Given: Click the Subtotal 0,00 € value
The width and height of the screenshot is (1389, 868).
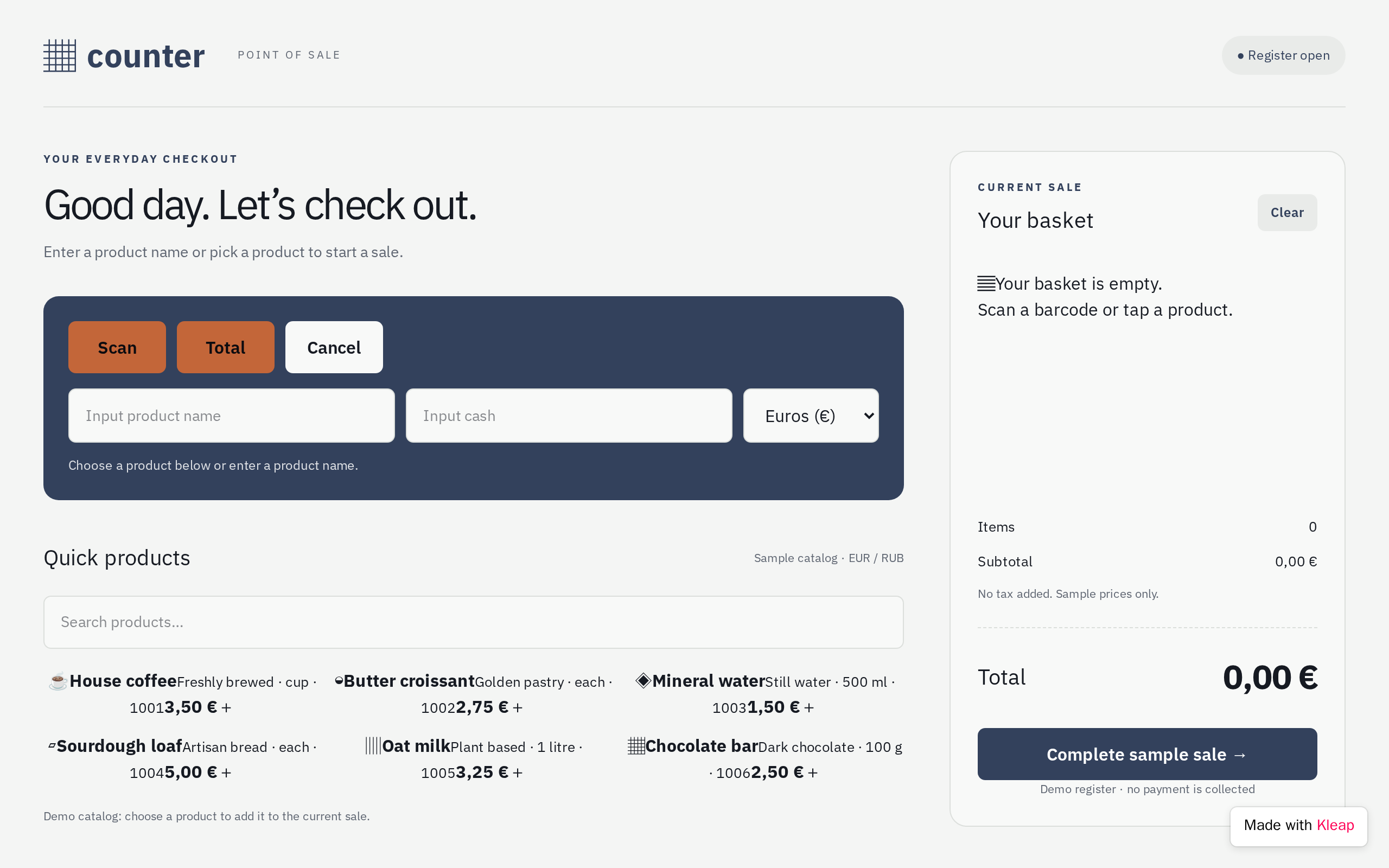Looking at the screenshot, I should [x=1296, y=561].
